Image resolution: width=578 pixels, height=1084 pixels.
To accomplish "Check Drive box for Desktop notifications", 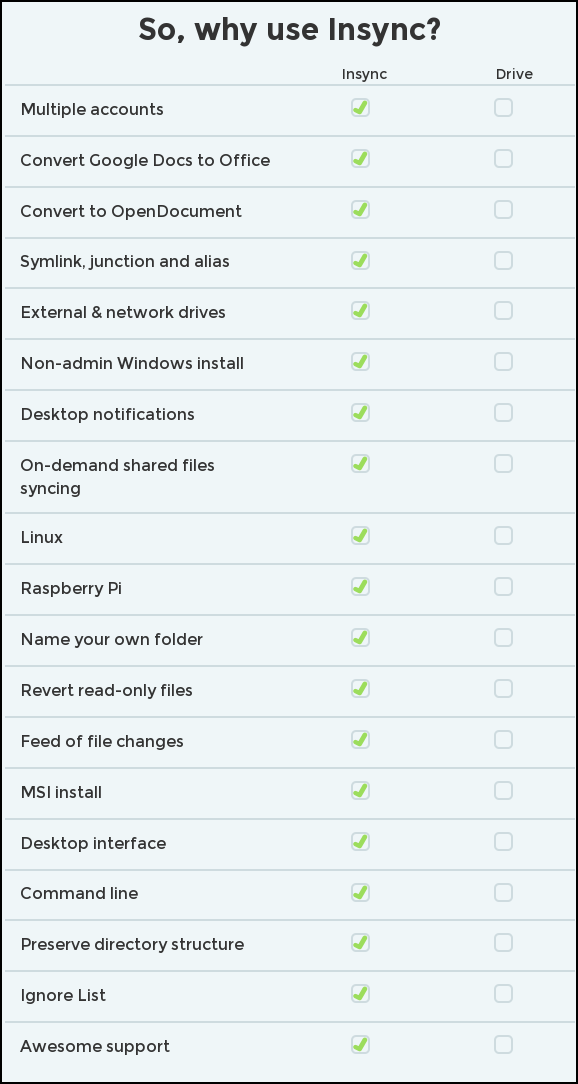I will (x=503, y=413).
